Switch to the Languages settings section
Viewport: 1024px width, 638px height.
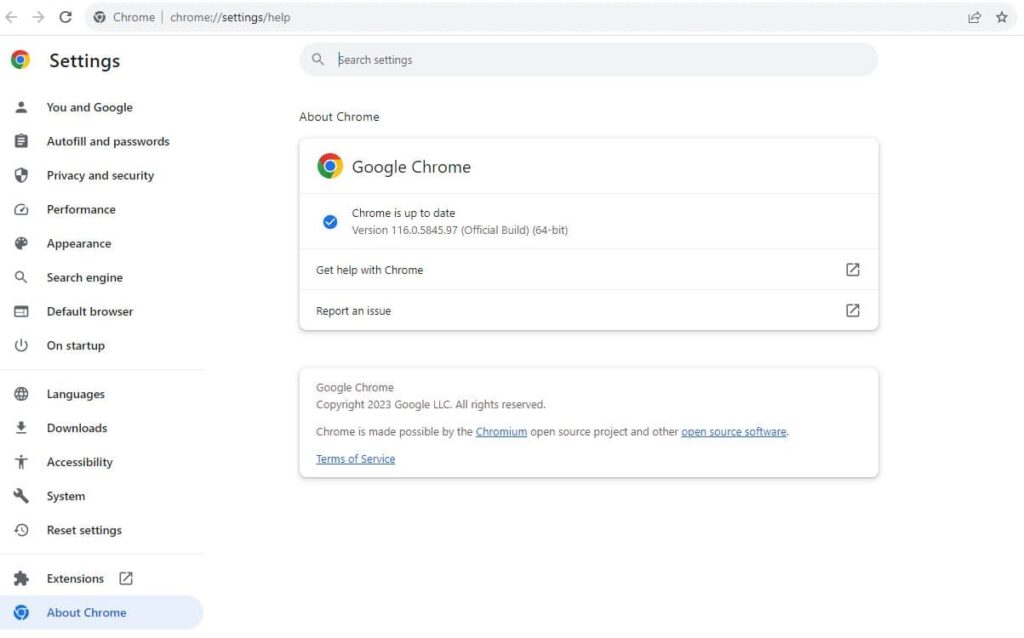[x=75, y=394]
